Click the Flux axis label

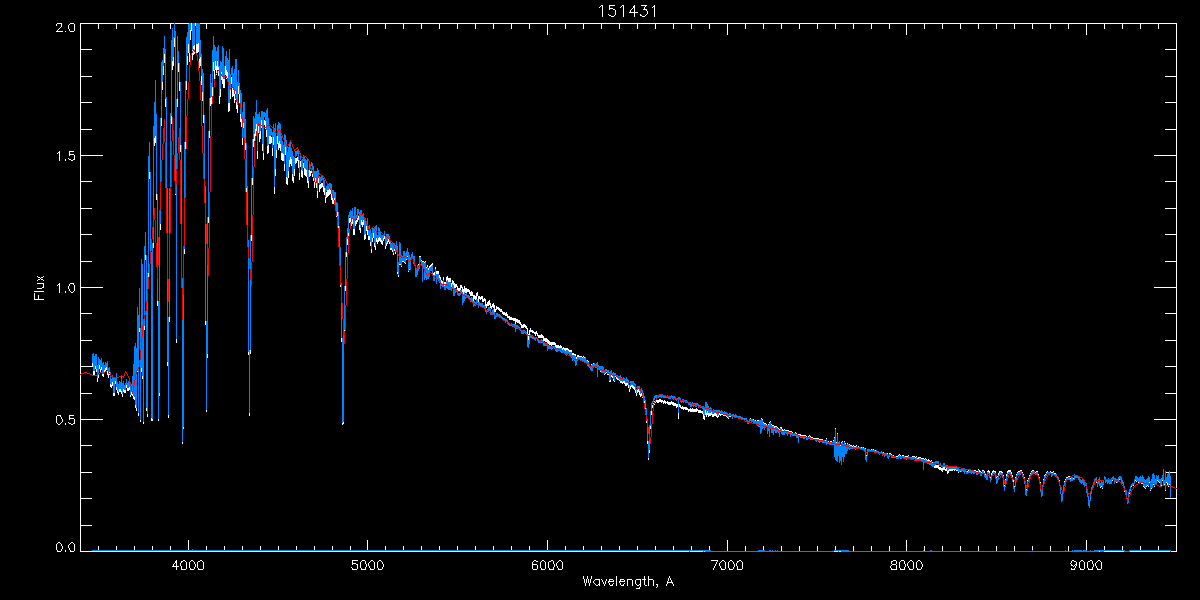click(x=39, y=287)
